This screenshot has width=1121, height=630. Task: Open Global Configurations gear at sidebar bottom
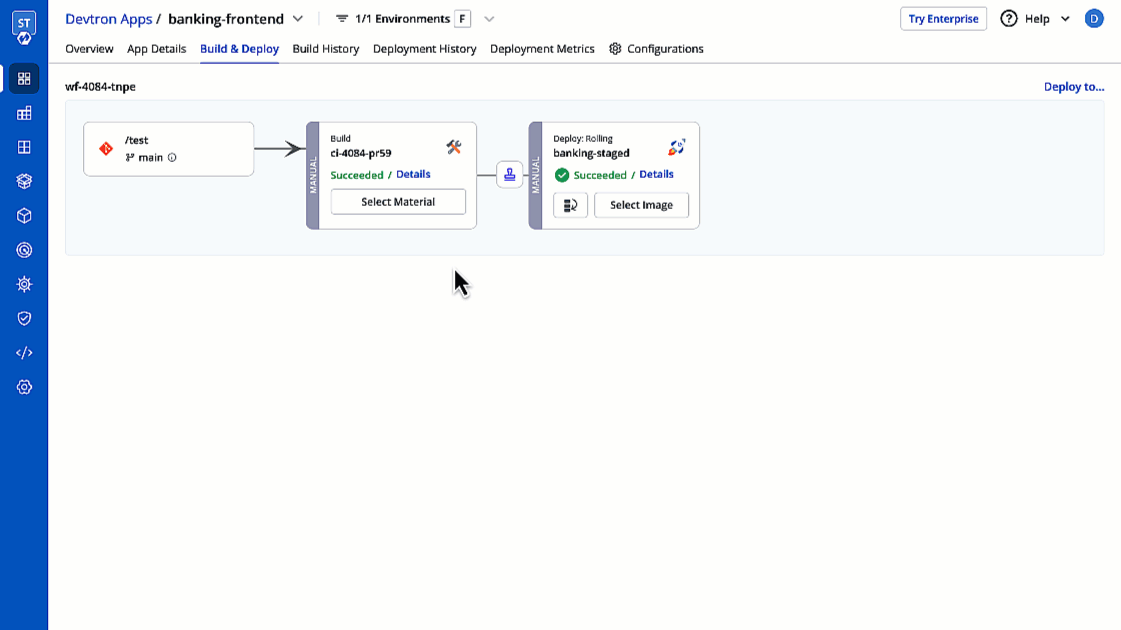(23, 386)
